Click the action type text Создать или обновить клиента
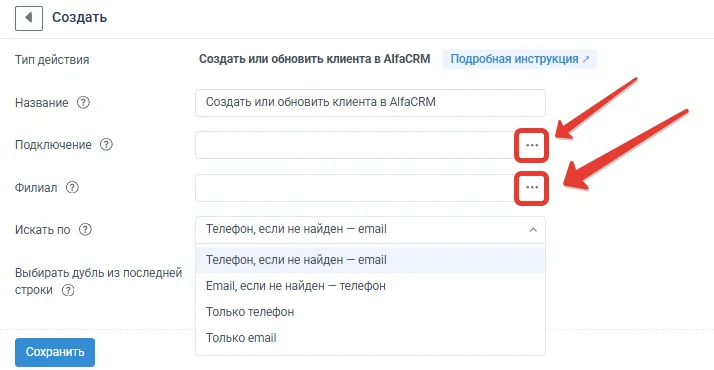The width and height of the screenshot is (714, 370). pos(315,59)
